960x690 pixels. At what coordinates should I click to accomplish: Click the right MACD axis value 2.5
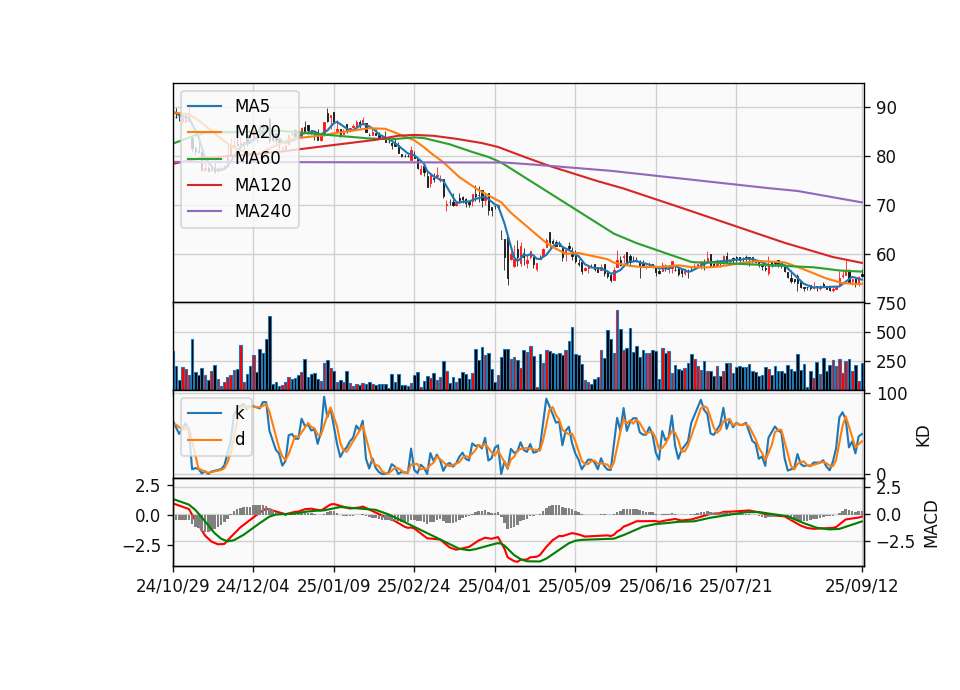click(889, 488)
